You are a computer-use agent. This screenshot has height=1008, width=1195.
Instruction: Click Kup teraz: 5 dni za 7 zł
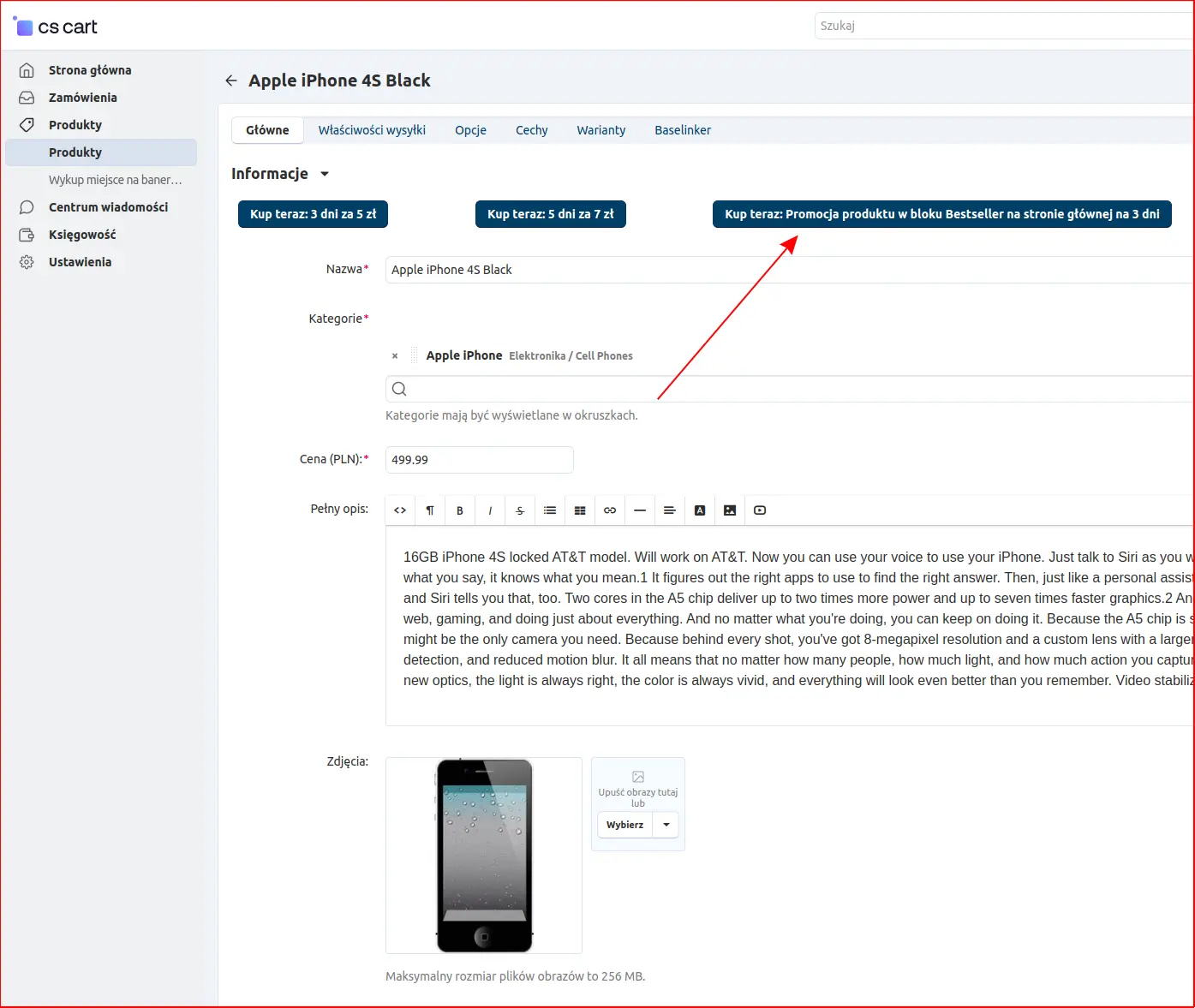coord(551,214)
